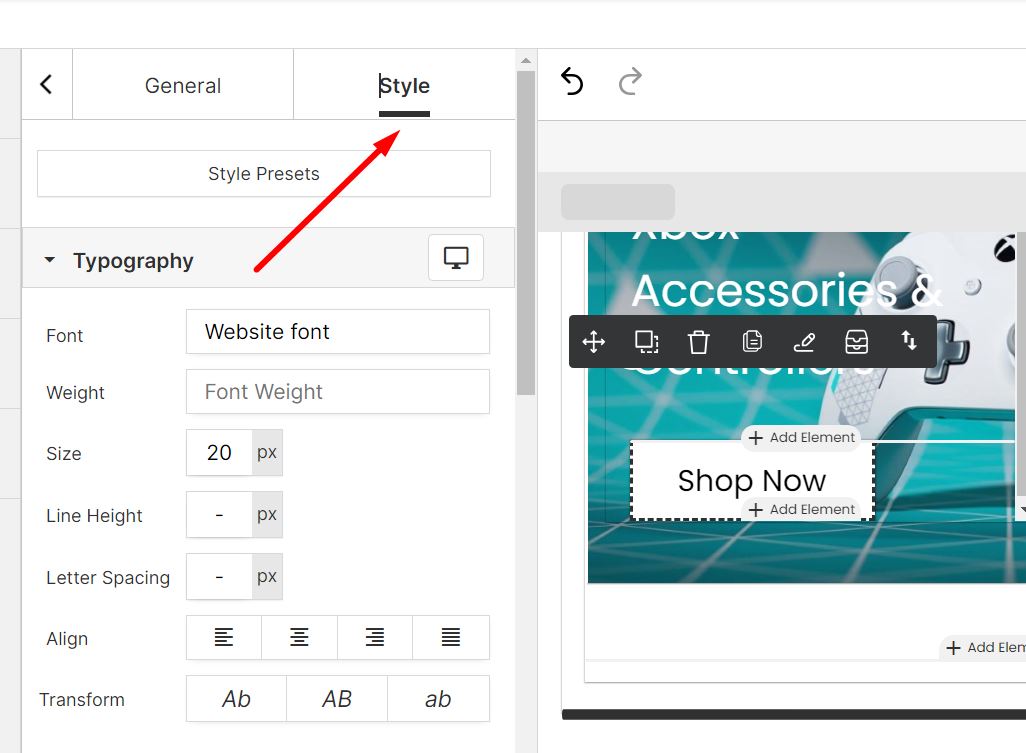This screenshot has height=753, width=1026.
Task: Click the move handle icon in element toolbar
Action: 593,341
